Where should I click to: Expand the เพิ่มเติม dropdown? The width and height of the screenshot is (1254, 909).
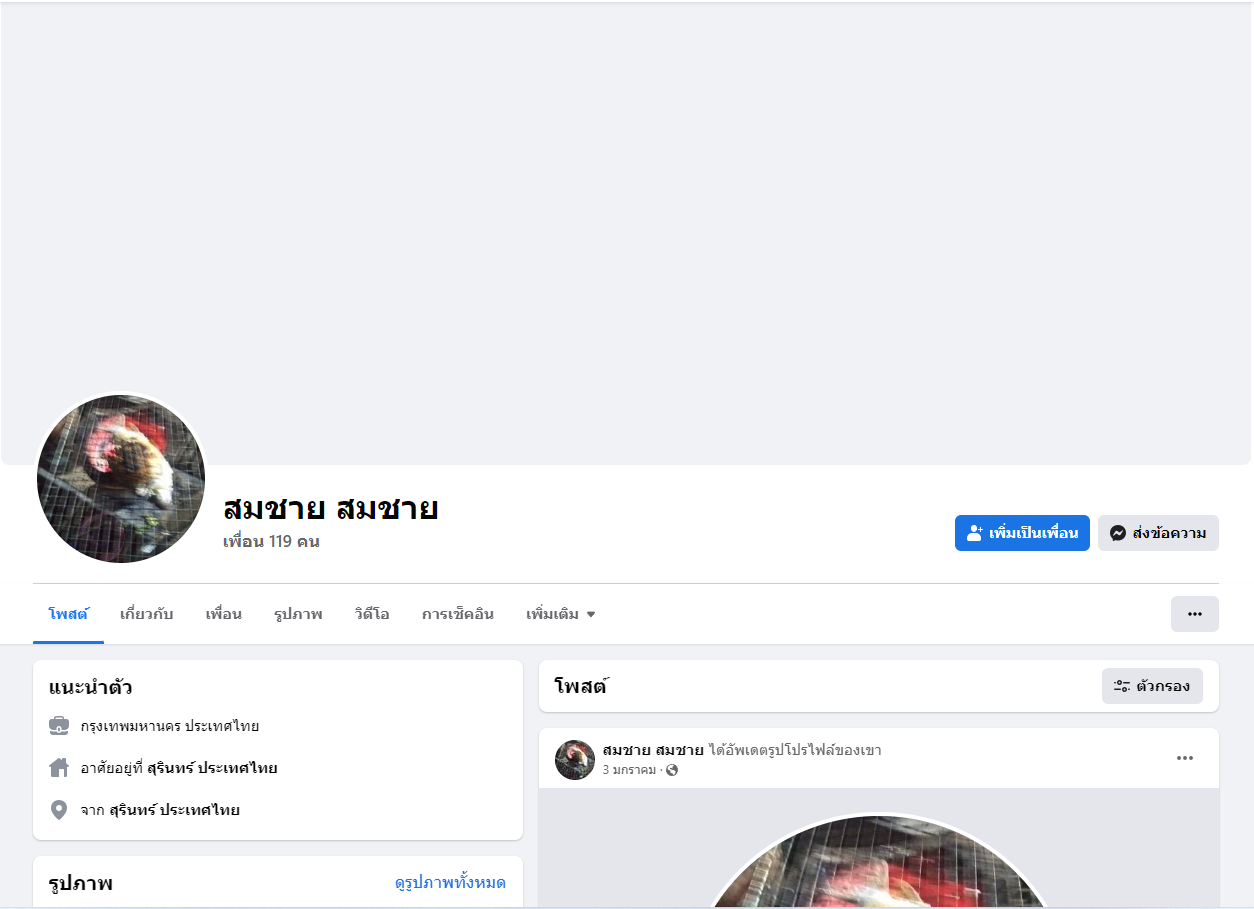(x=560, y=614)
